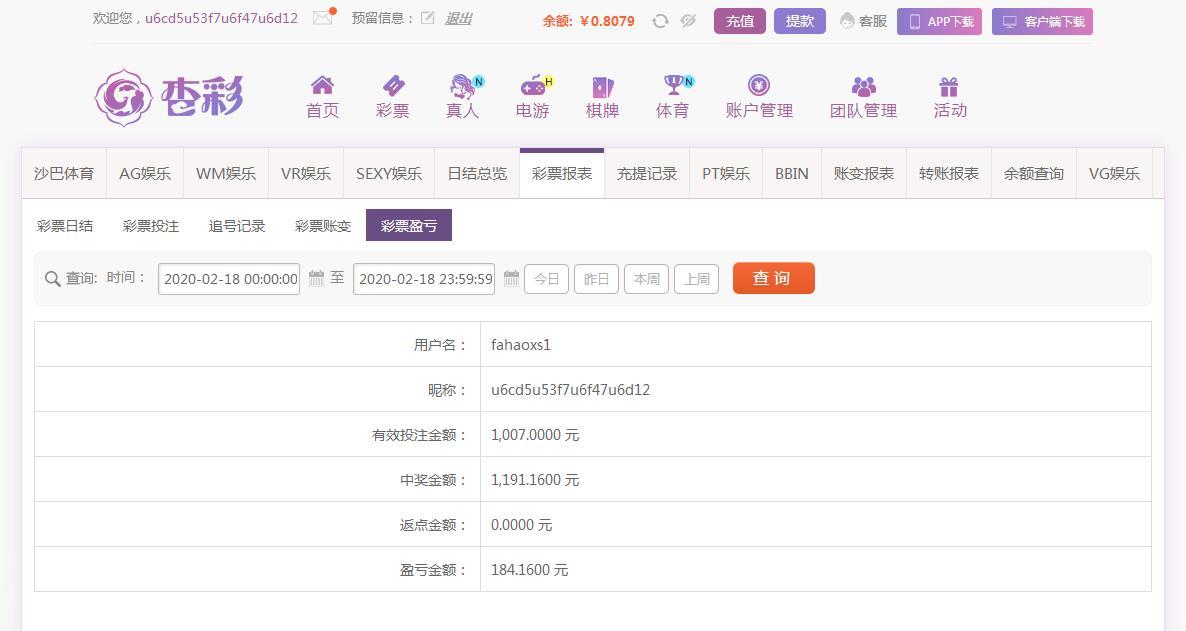Image resolution: width=1186 pixels, height=631 pixels.
Task: Click the 退出 logout link
Action: (x=458, y=18)
